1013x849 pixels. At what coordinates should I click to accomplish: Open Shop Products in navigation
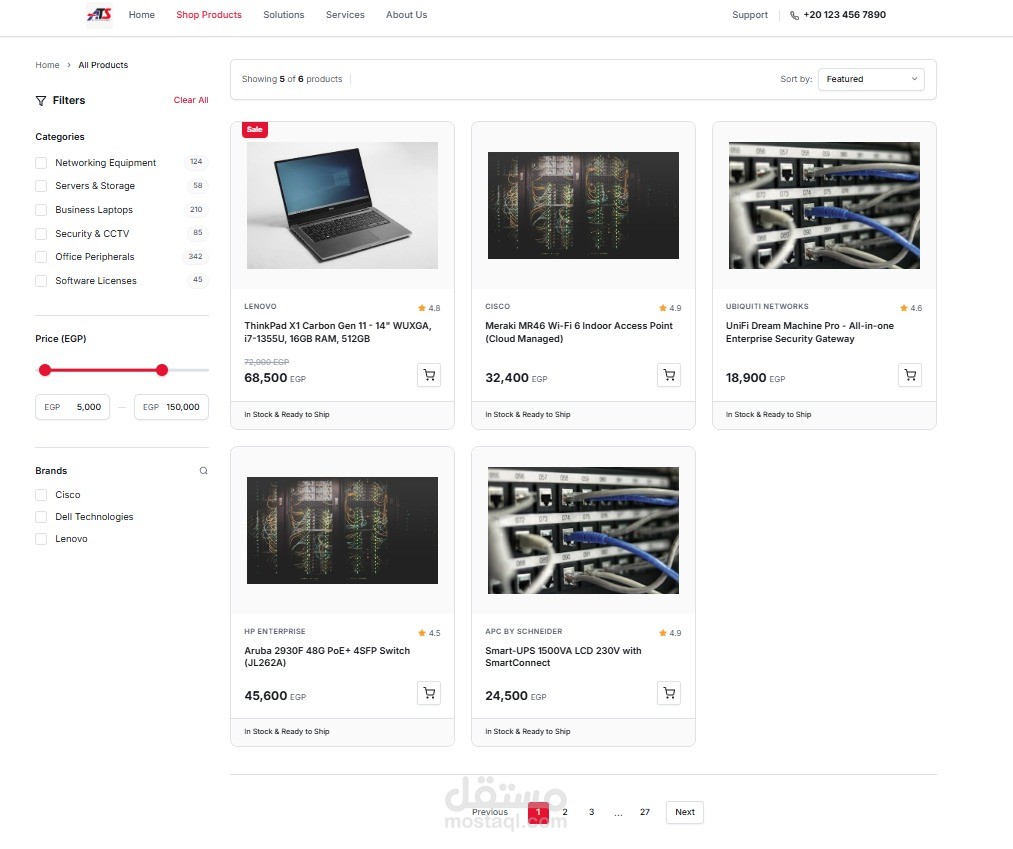coord(209,15)
